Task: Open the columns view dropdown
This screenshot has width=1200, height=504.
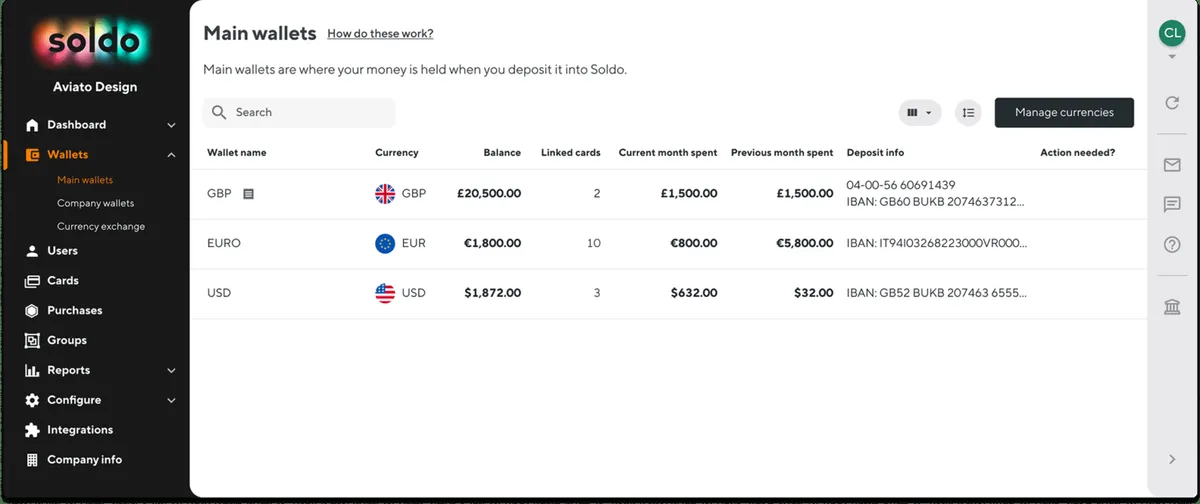Action: [920, 113]
